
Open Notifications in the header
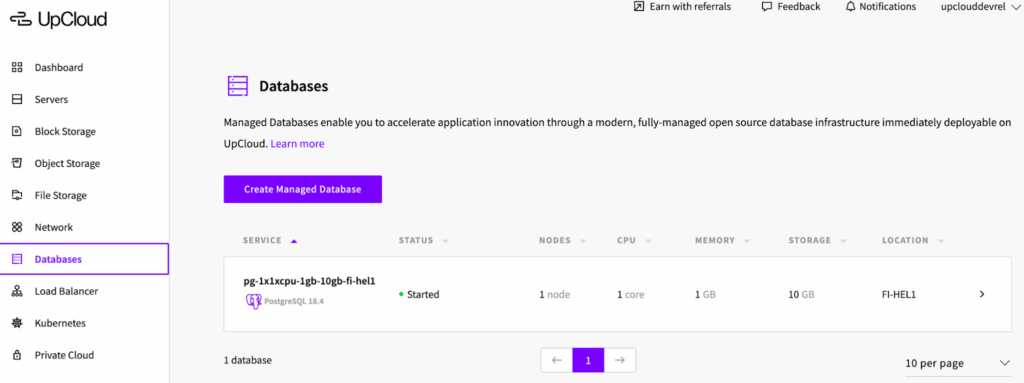point(880,7)
